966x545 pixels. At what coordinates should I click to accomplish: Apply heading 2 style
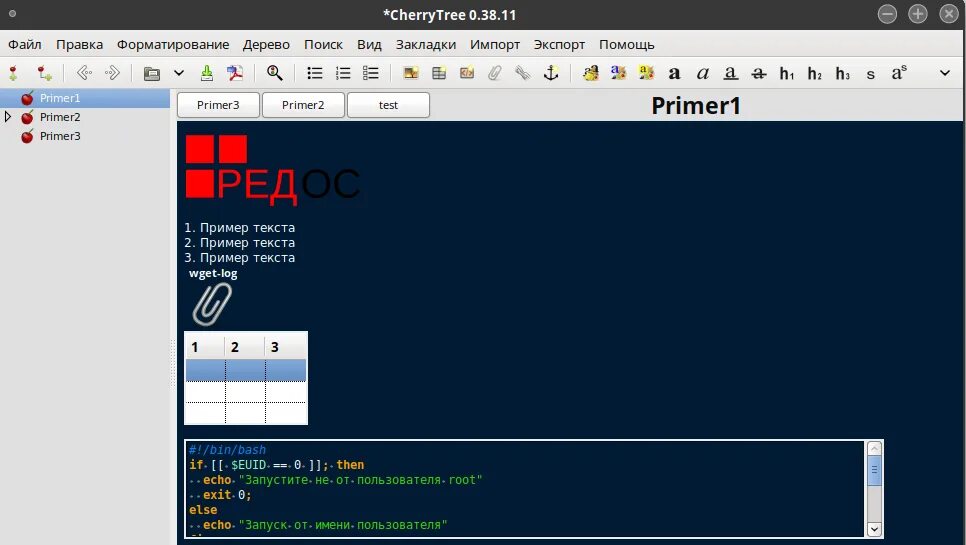click(814, 73)
